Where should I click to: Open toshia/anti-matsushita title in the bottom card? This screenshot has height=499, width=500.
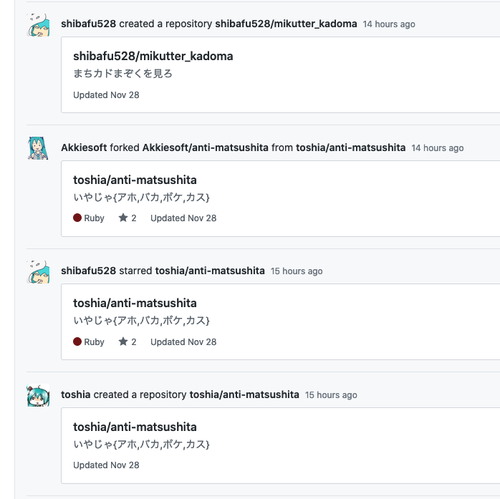[135, 427]
